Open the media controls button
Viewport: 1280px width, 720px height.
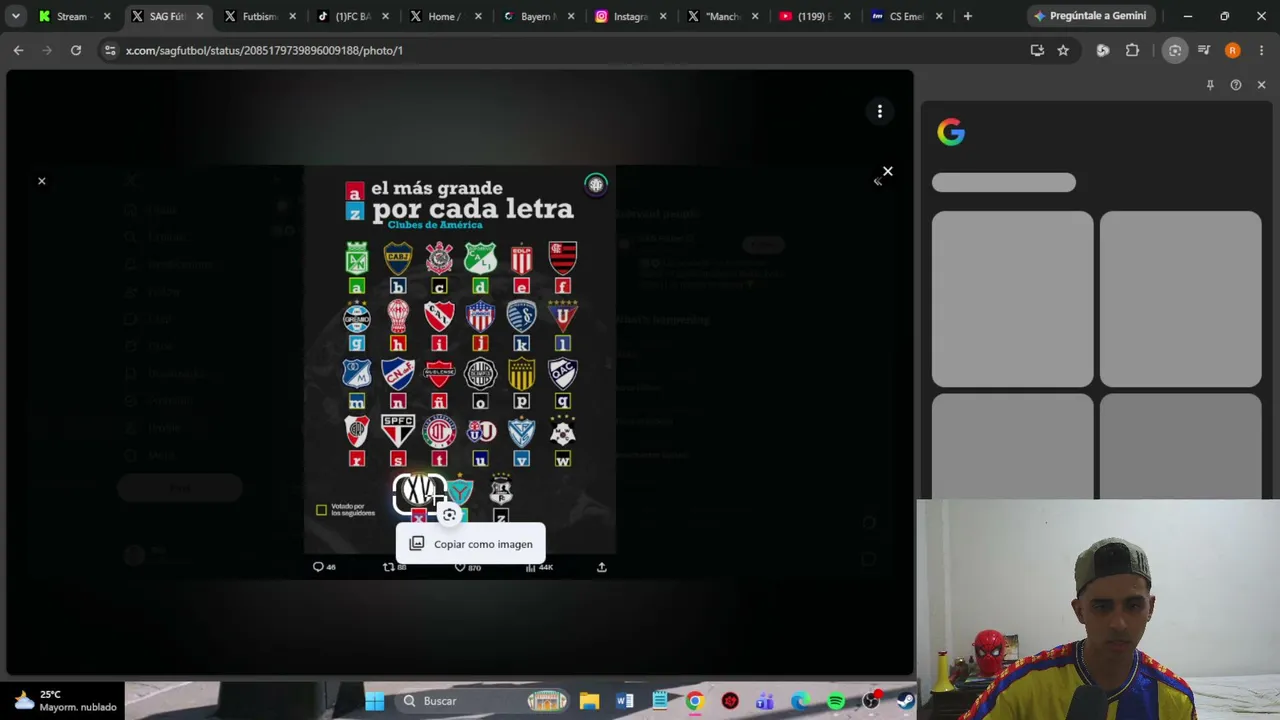coord(1204,50)
